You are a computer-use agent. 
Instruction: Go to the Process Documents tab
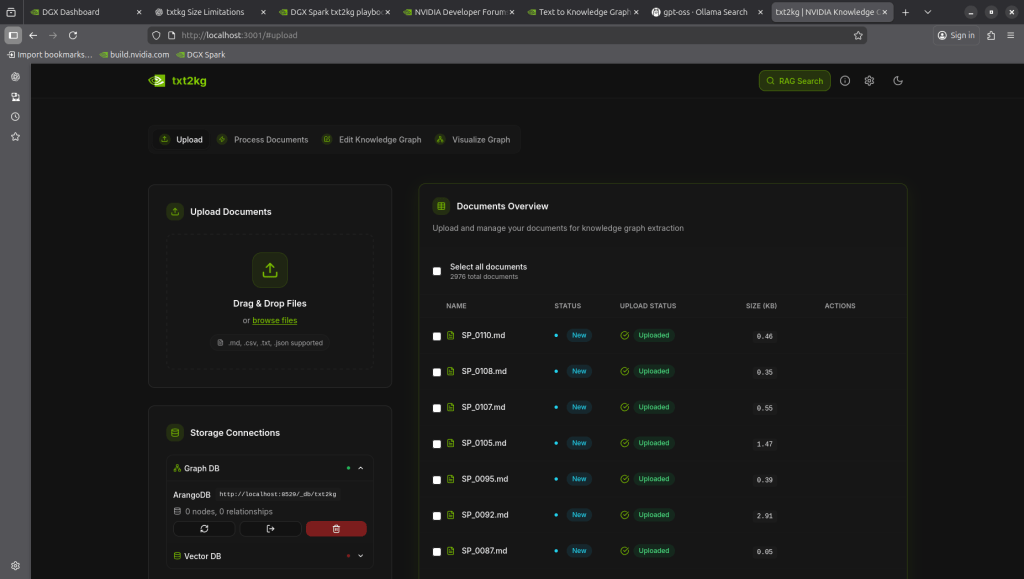click(x=263, y=140)
